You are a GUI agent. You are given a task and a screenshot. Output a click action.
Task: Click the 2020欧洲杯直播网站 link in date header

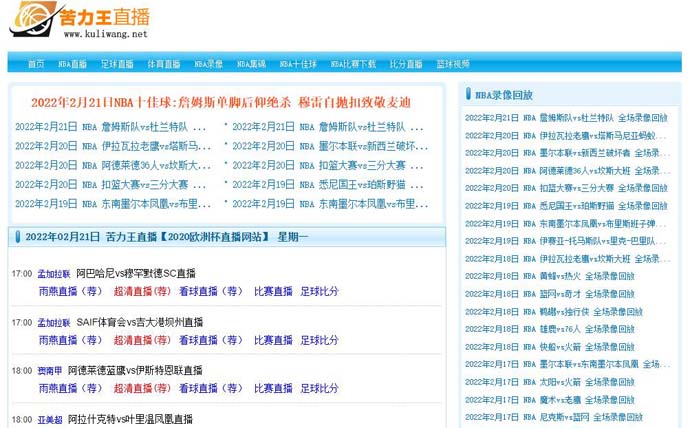tap(214, 237)
